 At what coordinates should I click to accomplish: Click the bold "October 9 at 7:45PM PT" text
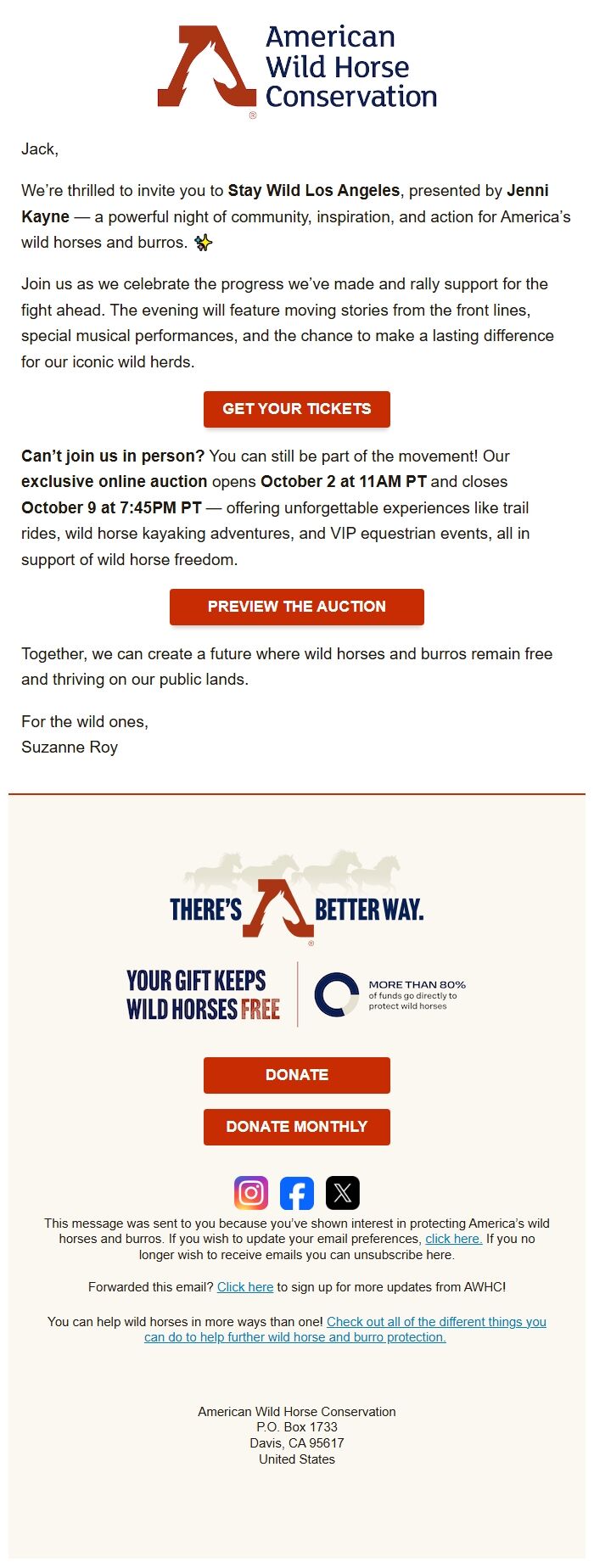[x=111, y=507]
